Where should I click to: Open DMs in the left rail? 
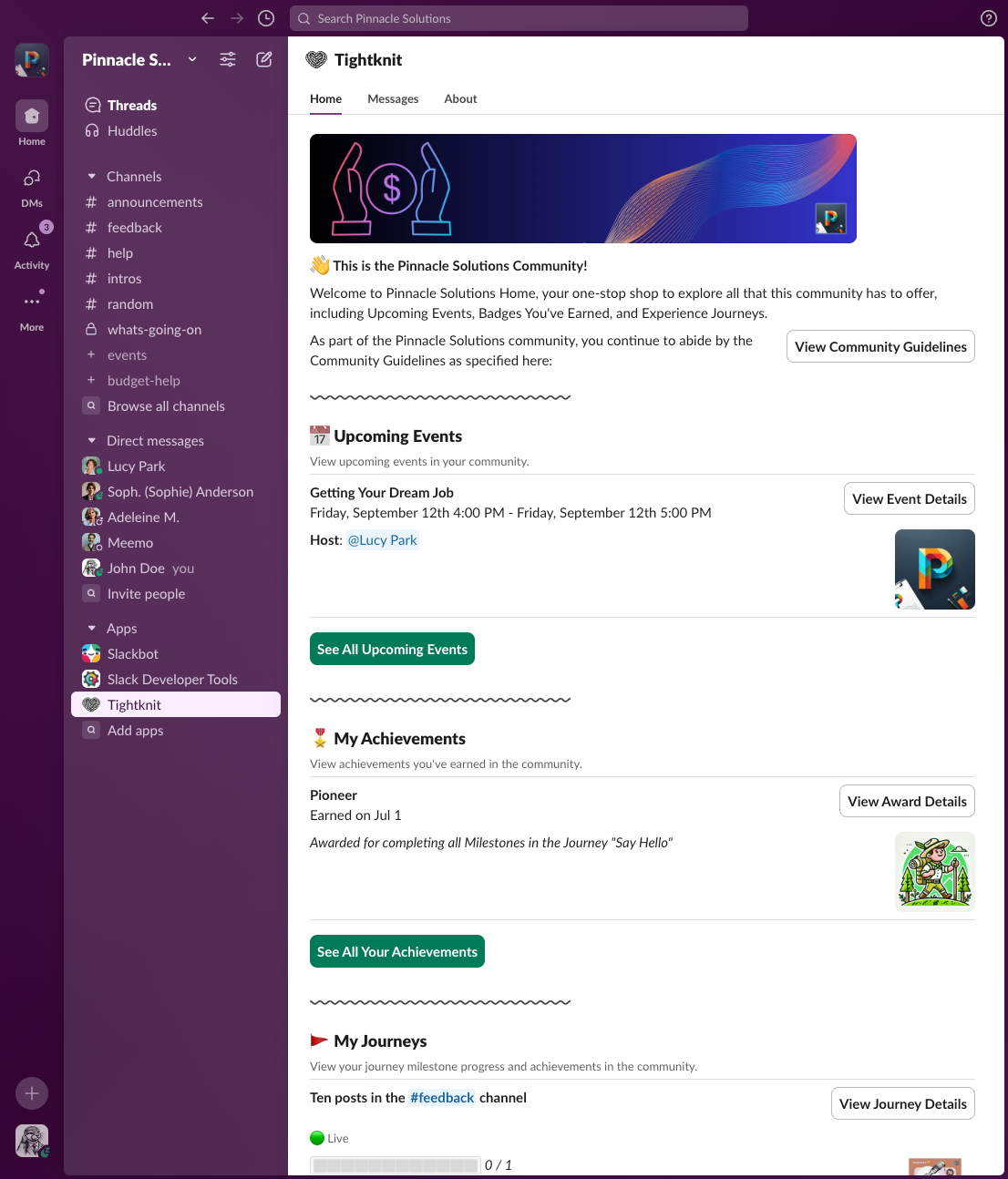32,187
